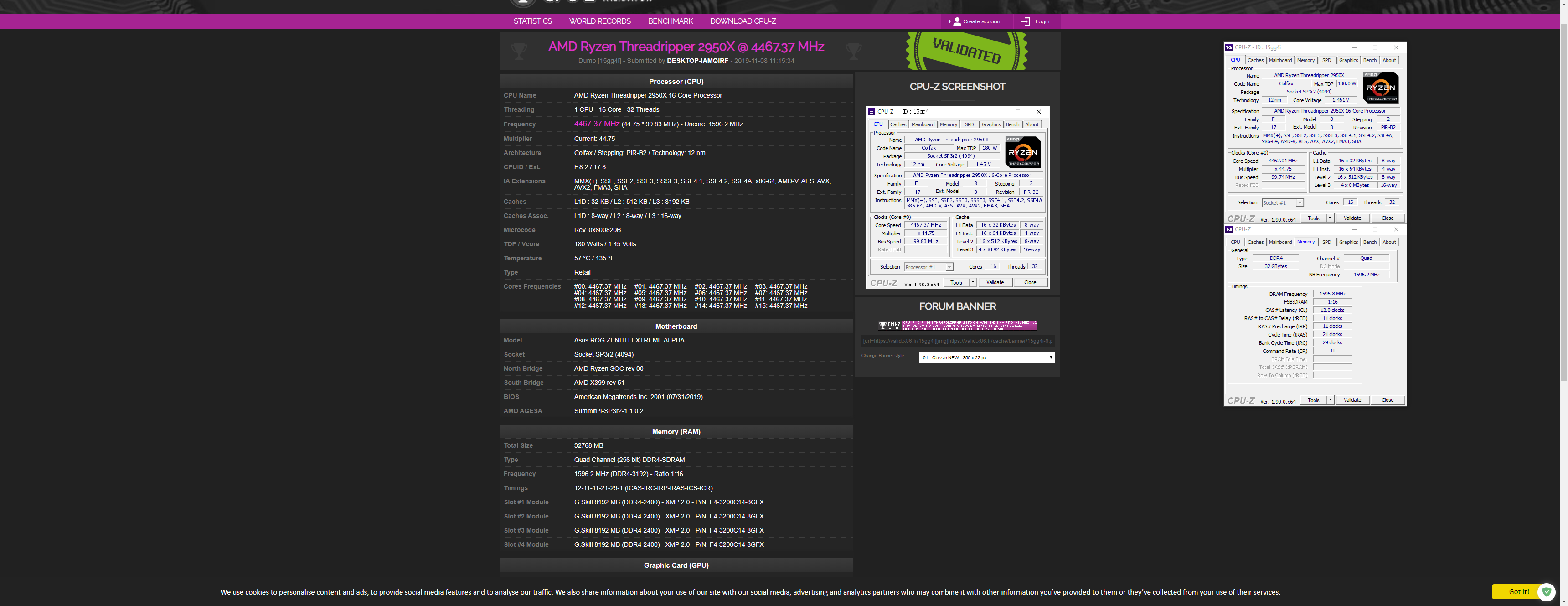Click the Graphic Card (GPU) section header
Image resolution: width=1568 pixels, height=606 pixels.
[x=676, y=565]
